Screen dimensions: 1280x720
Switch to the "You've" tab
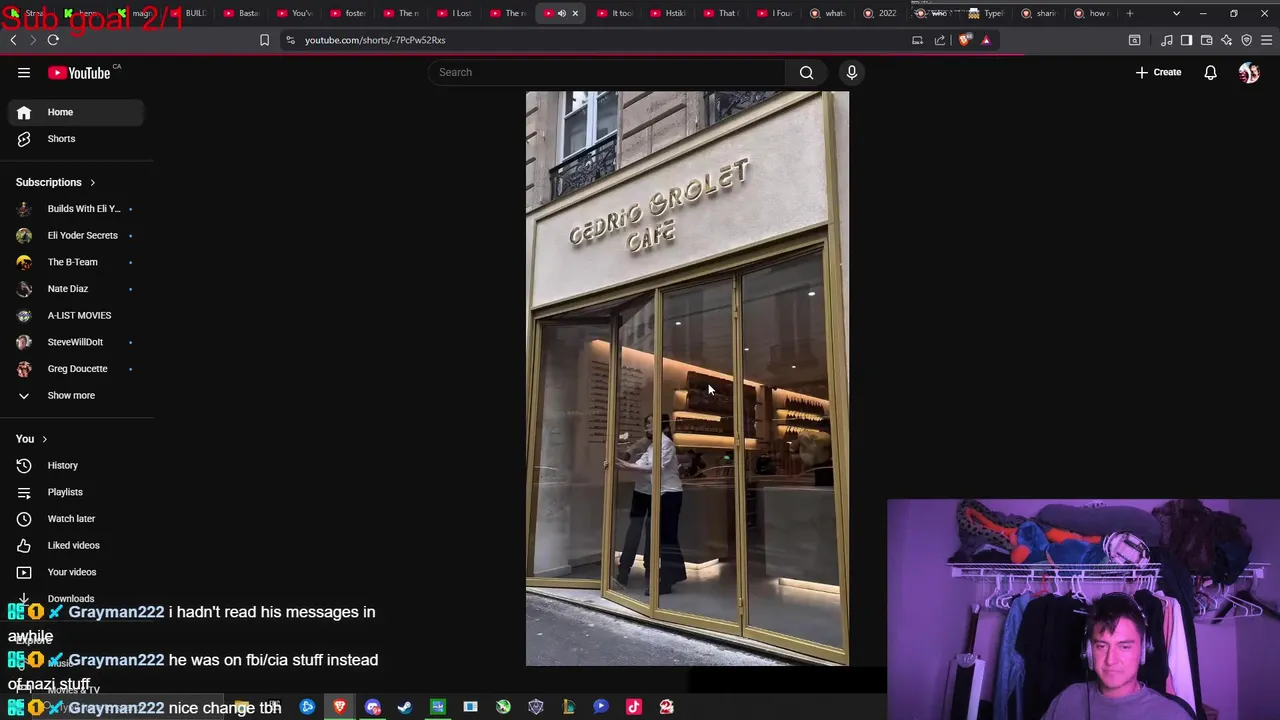[x=294, y=13]
